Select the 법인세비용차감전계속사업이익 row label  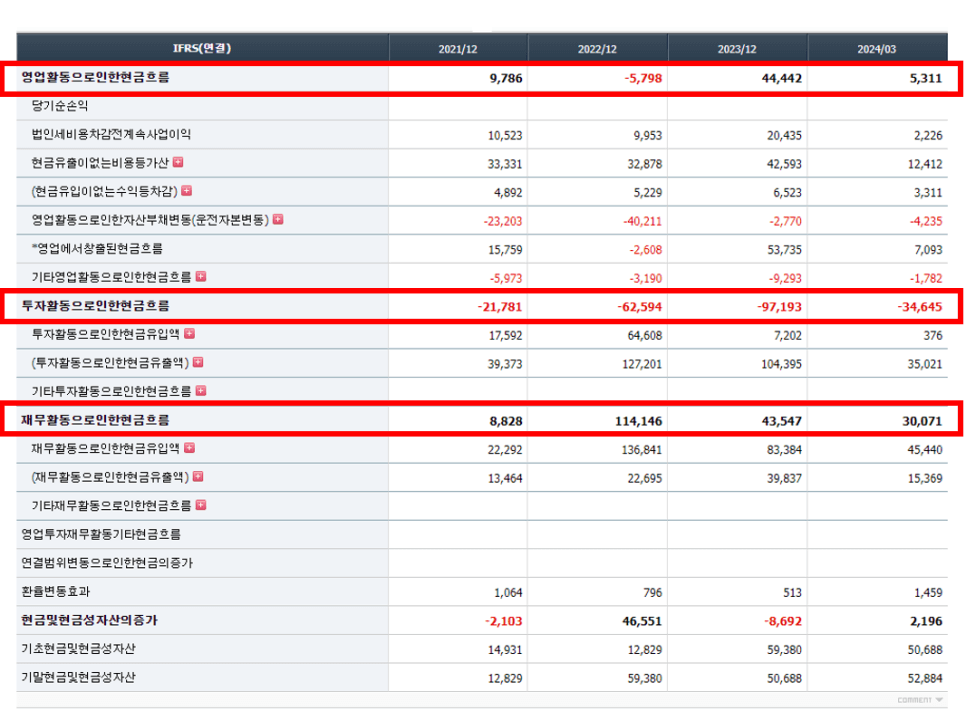[111, 134]
